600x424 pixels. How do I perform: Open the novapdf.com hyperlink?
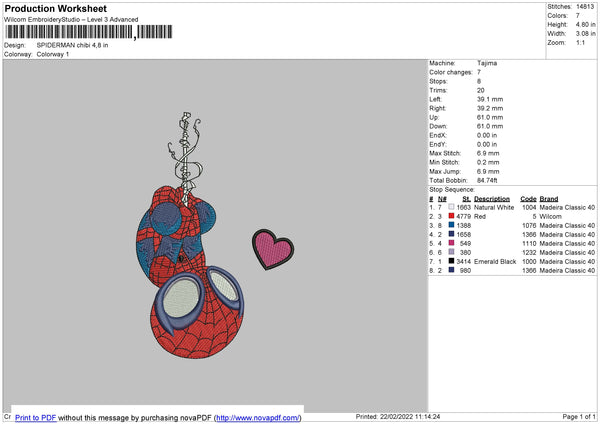258,417
